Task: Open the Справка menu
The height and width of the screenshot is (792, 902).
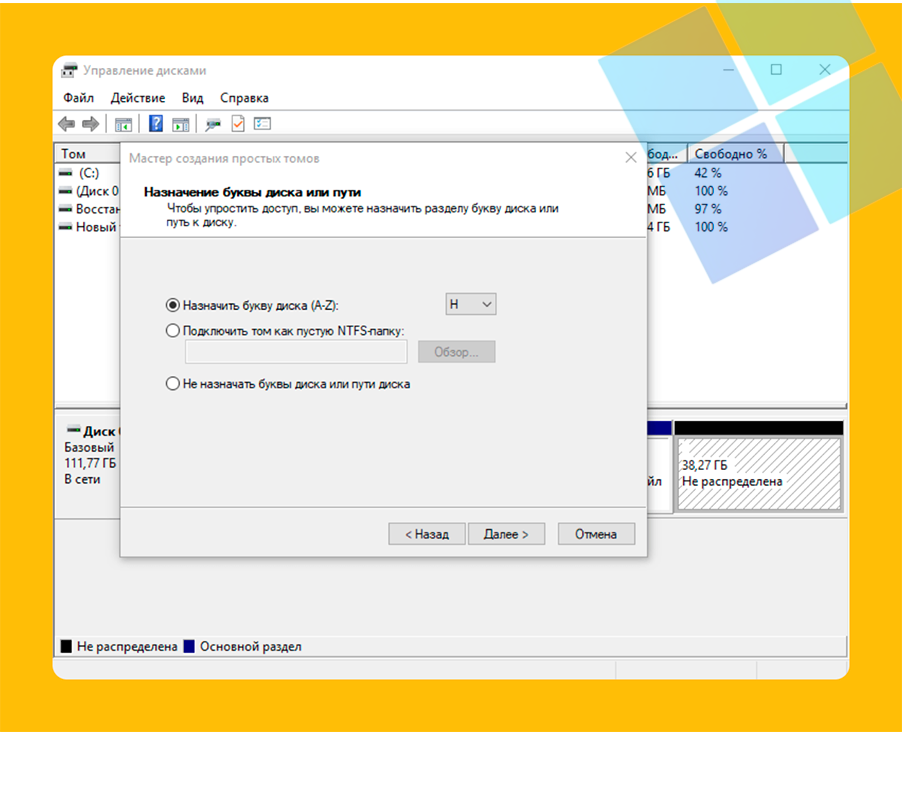Action: pyautogui.click(x=244, y=98)
